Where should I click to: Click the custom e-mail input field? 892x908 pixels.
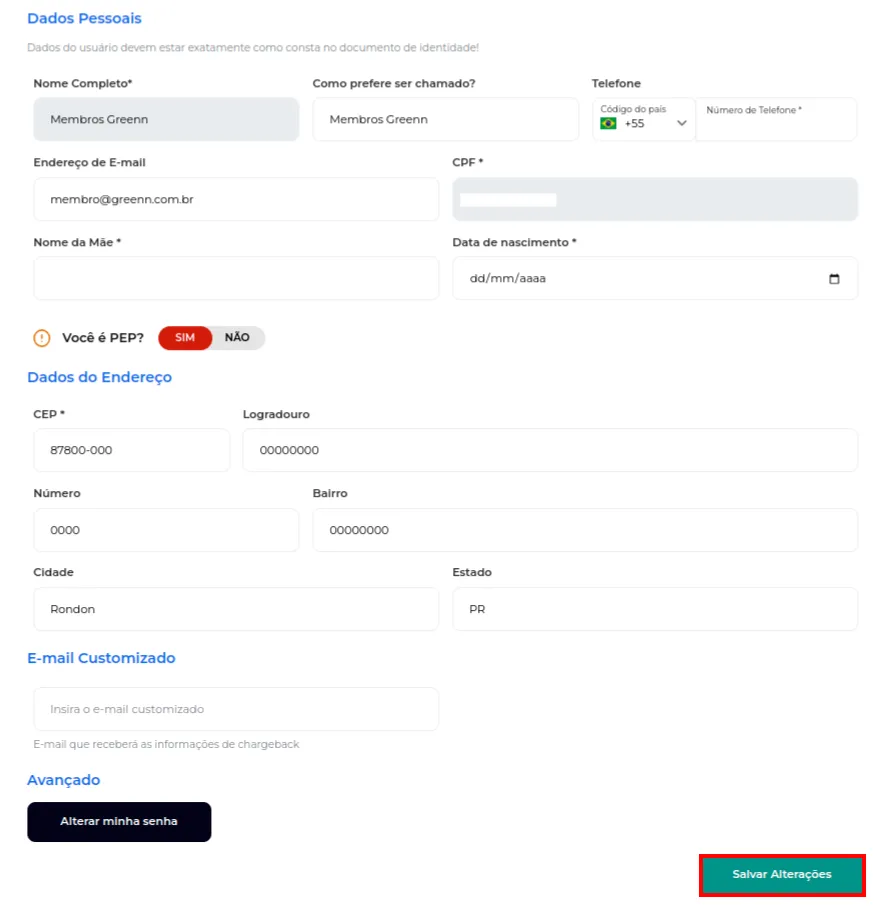tap(236, 709)
